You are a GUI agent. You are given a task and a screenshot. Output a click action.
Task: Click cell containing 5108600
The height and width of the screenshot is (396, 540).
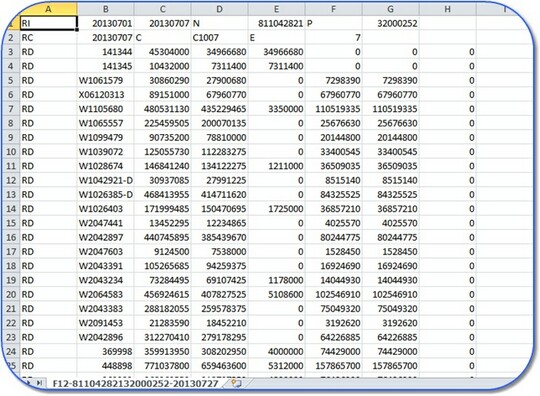[276, 294]
